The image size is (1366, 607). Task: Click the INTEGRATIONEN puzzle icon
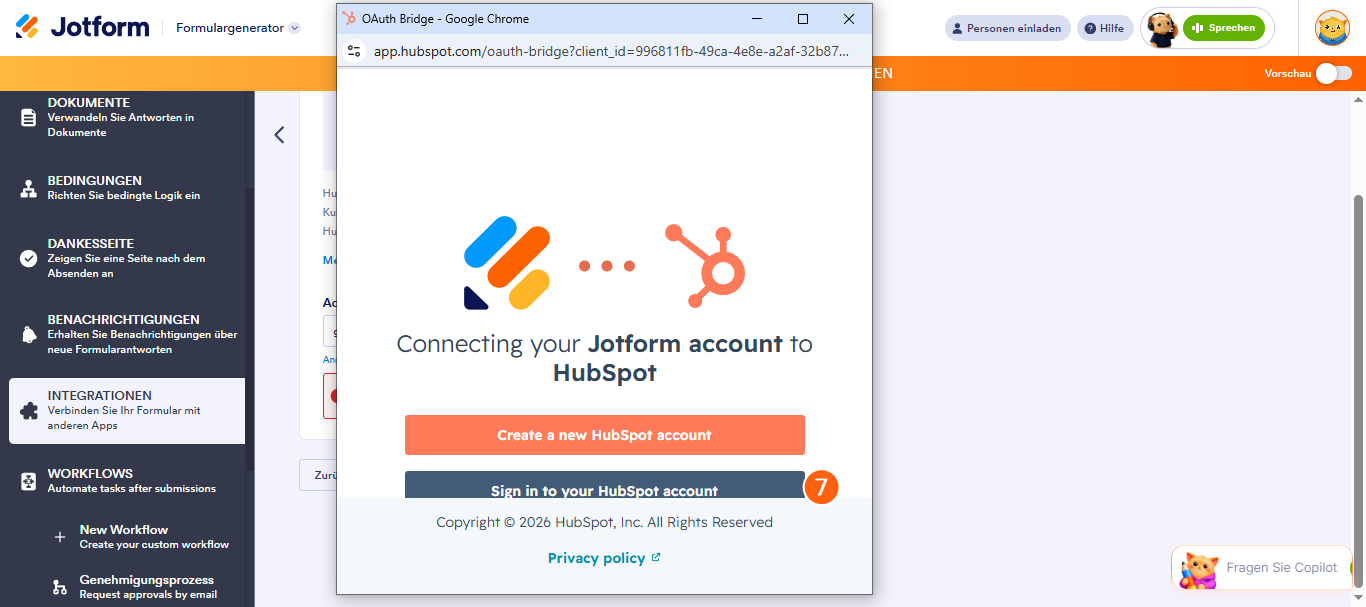(29, 410)
